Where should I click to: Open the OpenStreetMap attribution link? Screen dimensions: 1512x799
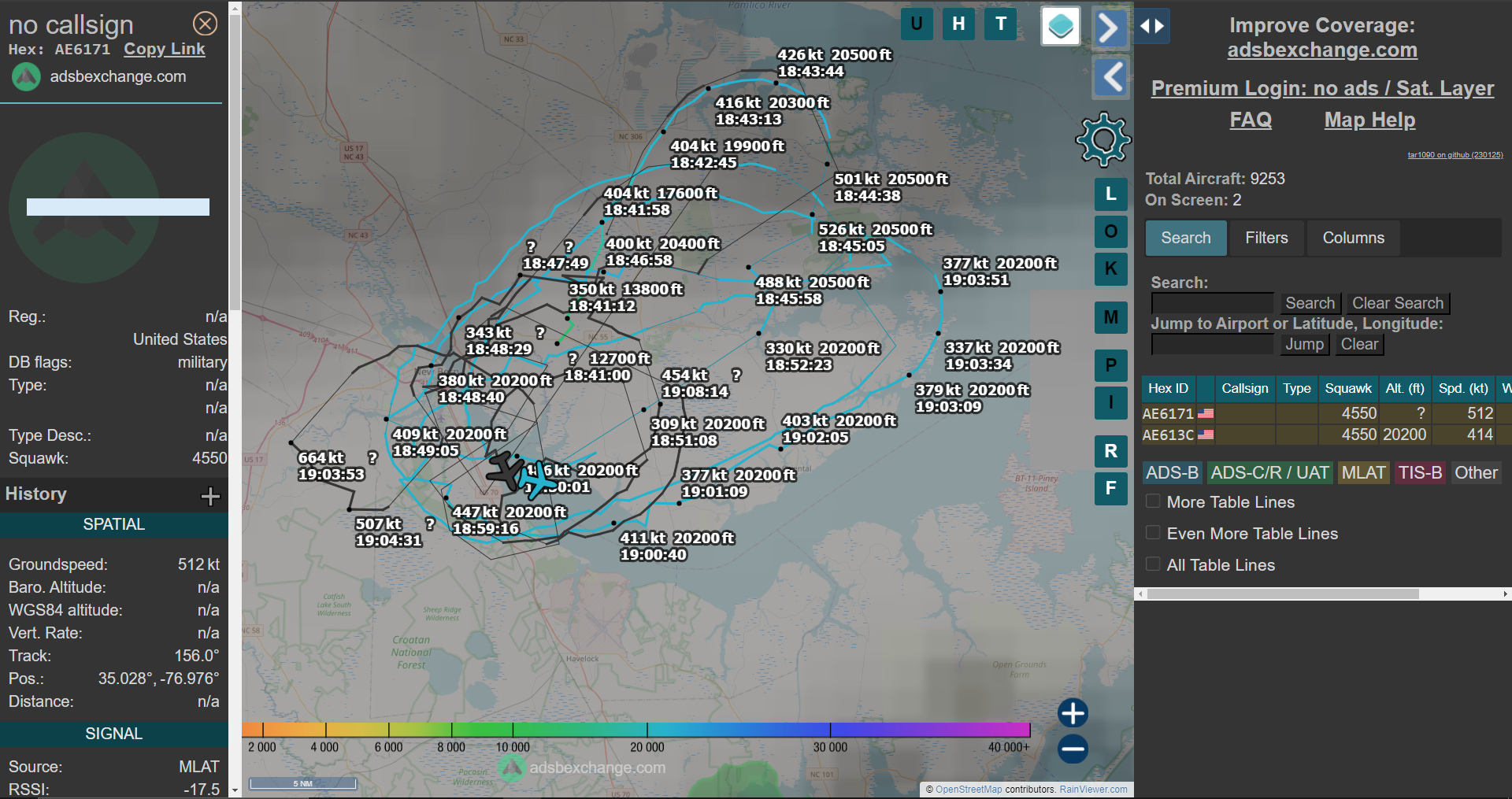(x=969, y=790)
